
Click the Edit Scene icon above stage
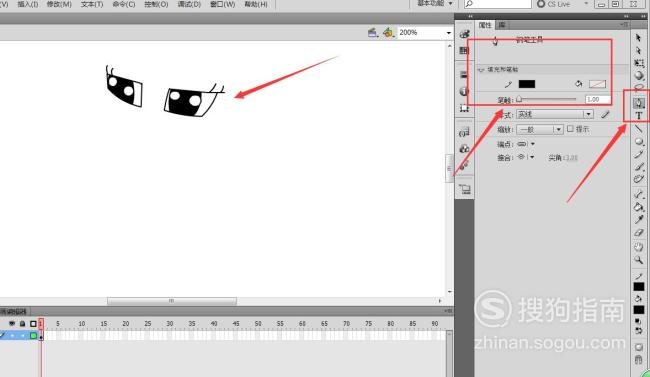(373, 32)
